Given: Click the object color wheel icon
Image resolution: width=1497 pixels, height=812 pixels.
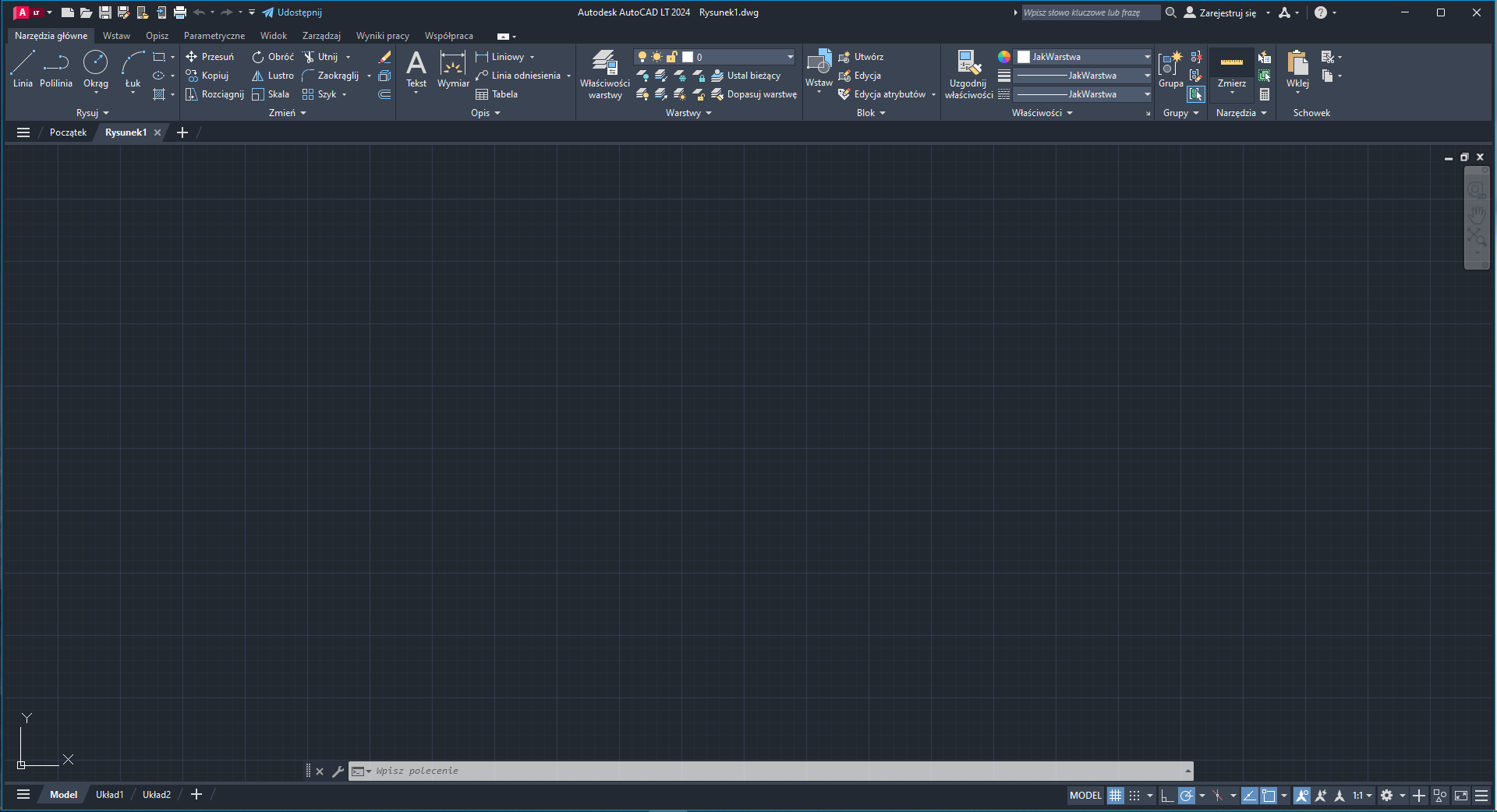Looking at the screenshot, I should pyautogui.click(x=1004, y=57).
